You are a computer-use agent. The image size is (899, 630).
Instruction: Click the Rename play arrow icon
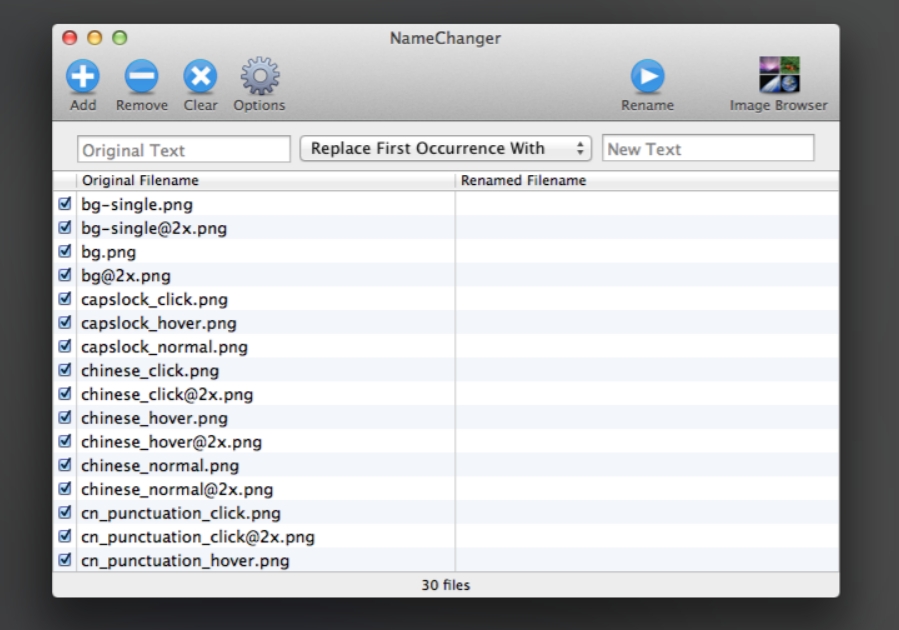[x=648, y=76]
